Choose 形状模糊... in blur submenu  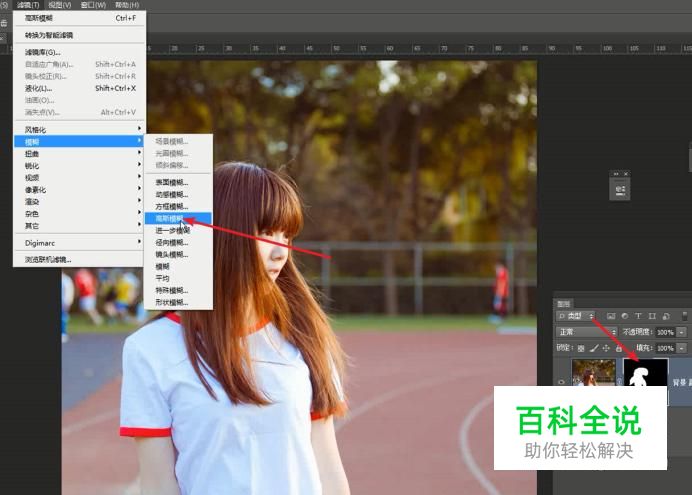point(178,302)
